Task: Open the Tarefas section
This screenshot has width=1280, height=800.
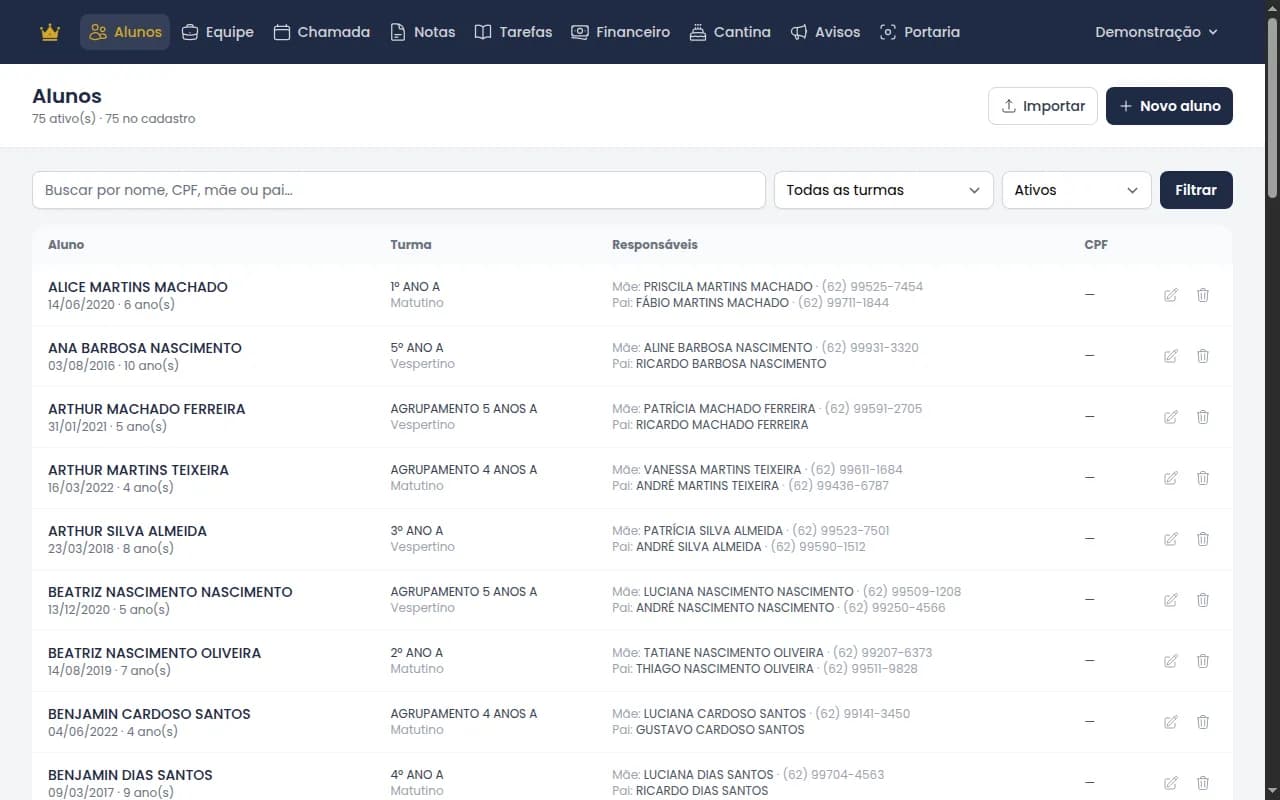Action: (x=513, y=32)
